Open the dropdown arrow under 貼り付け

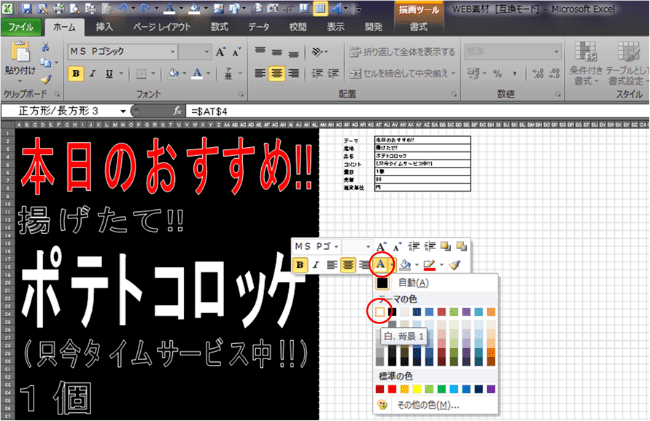[20, 81]
